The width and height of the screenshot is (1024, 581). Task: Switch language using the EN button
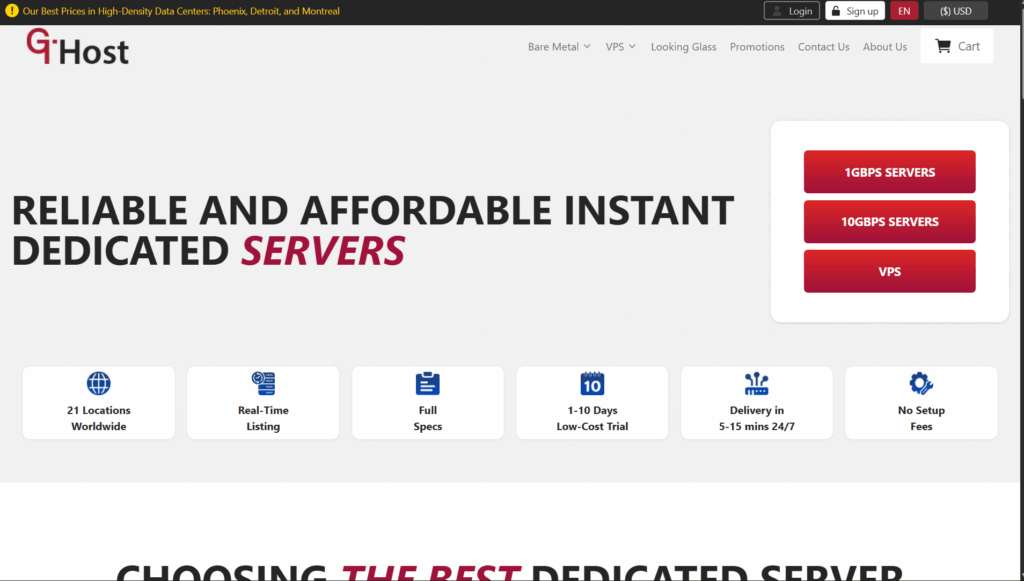tap(904, 11)
